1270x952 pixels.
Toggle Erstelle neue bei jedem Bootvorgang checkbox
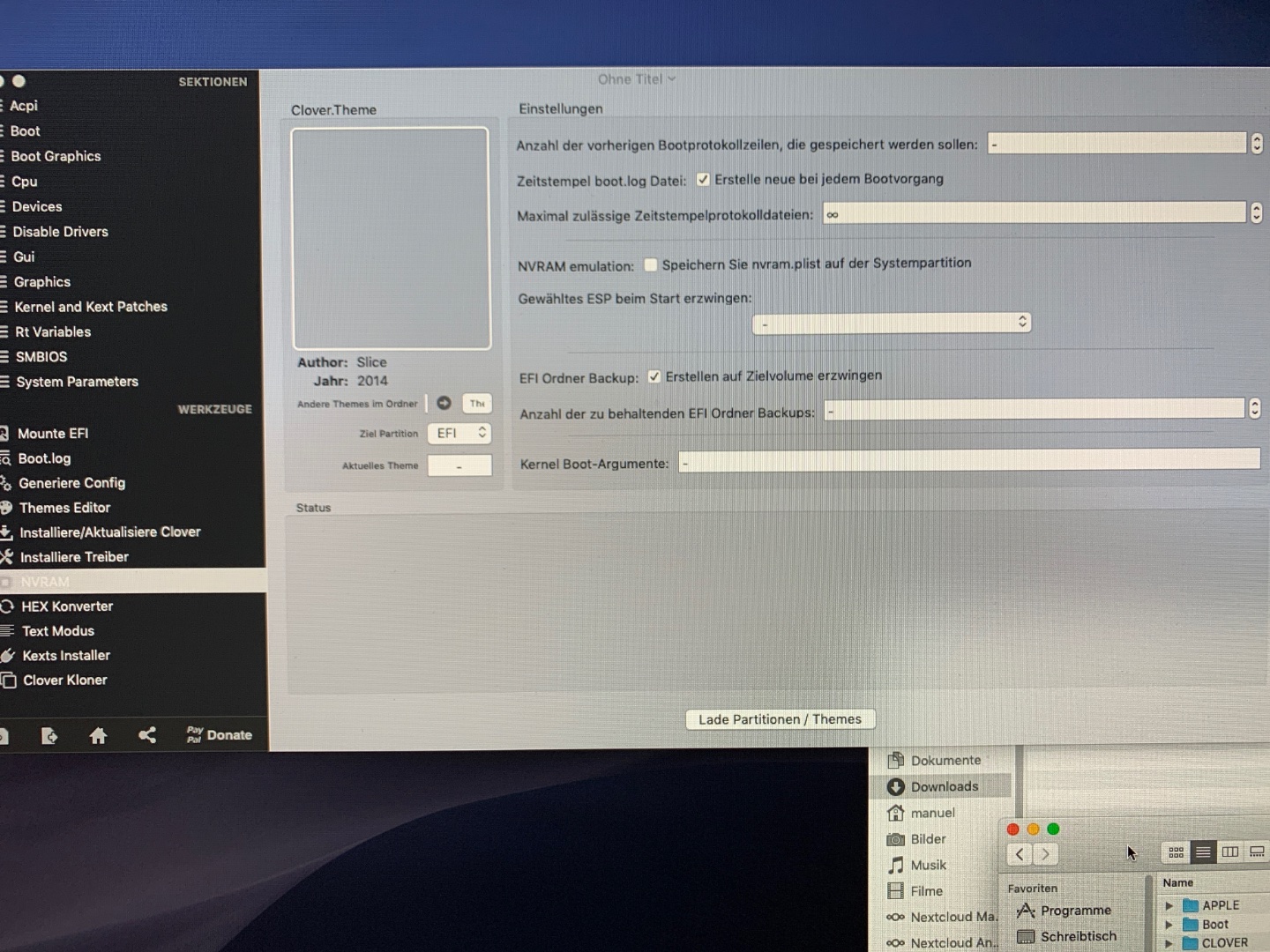(703, 179)
